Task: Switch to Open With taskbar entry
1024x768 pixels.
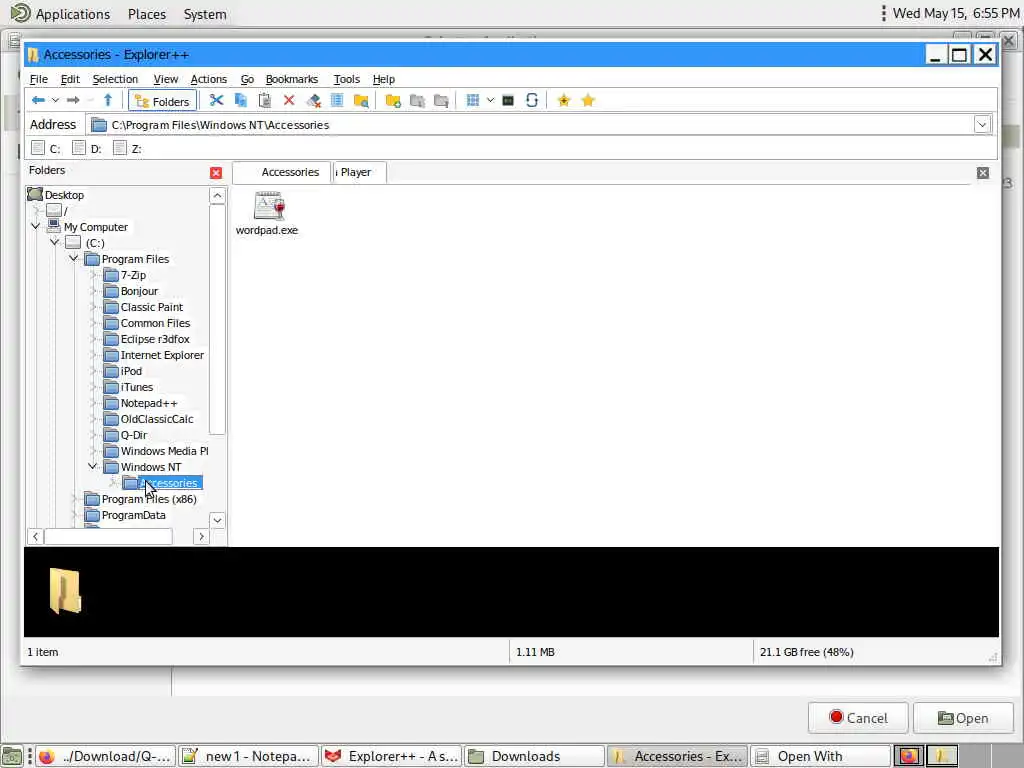Action: 820,756
